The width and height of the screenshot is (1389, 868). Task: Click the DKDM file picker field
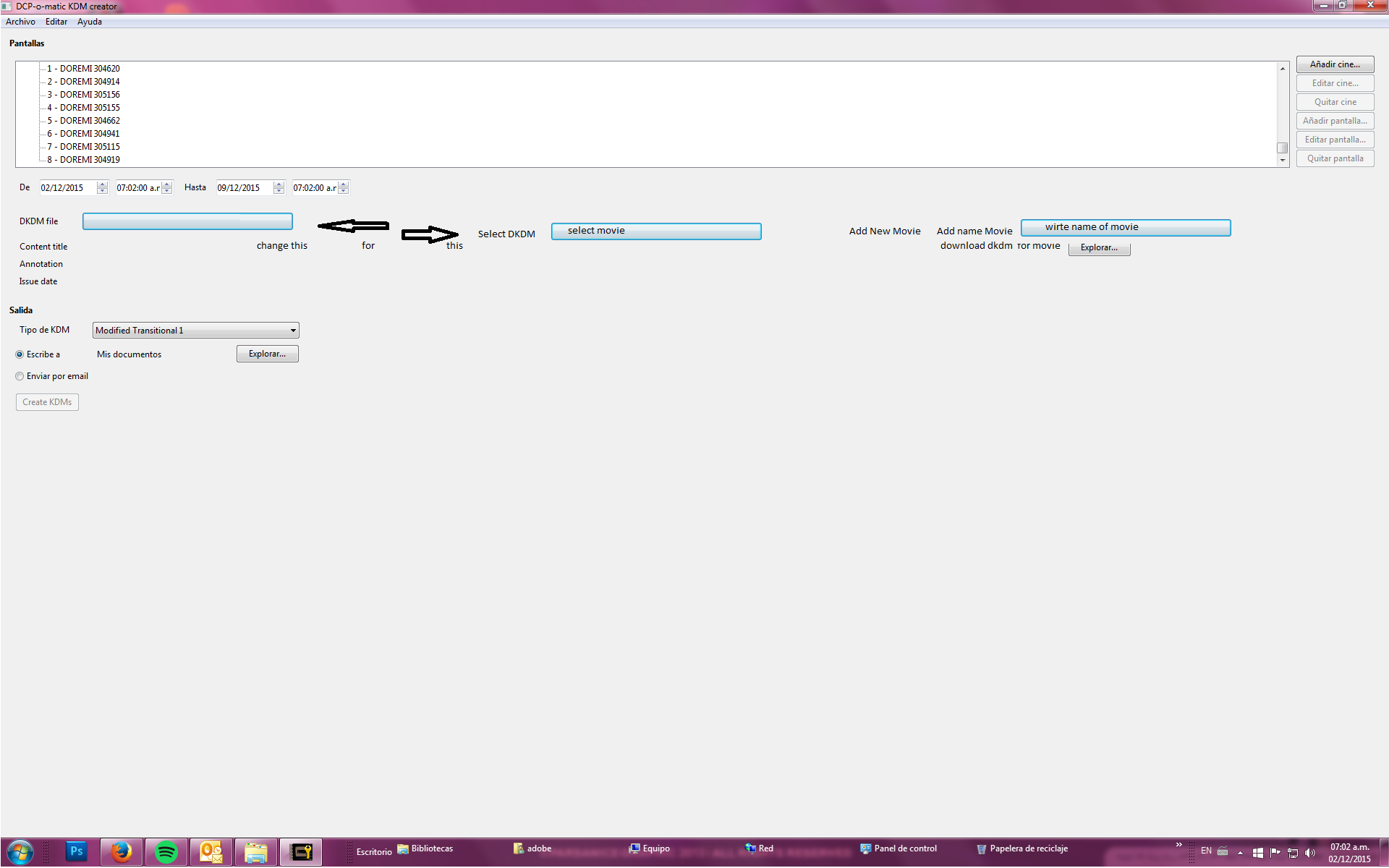(187, 222)
